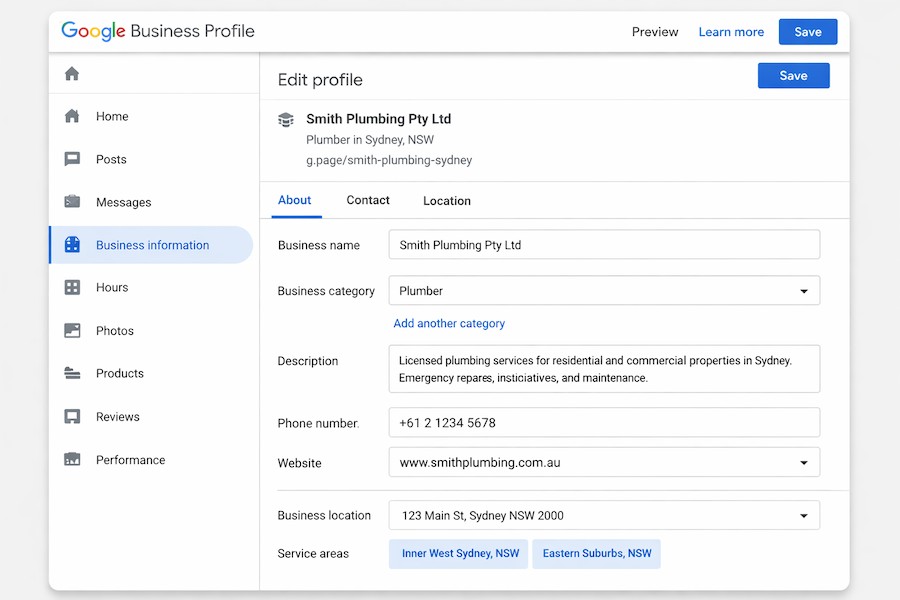Screen dimensions: 900x600
Task: Expand the Website dropdown arrow
Action: point(804,463)
